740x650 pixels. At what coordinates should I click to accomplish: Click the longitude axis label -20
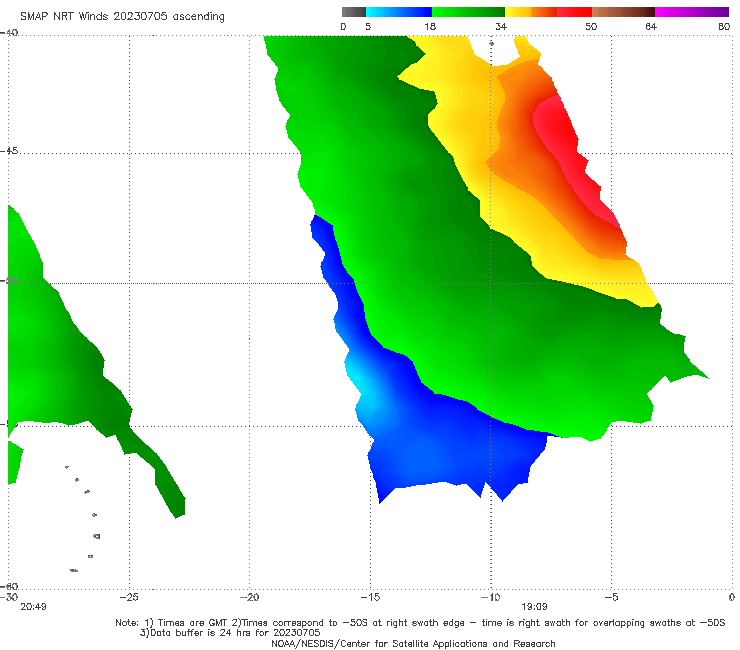(249, 597)
